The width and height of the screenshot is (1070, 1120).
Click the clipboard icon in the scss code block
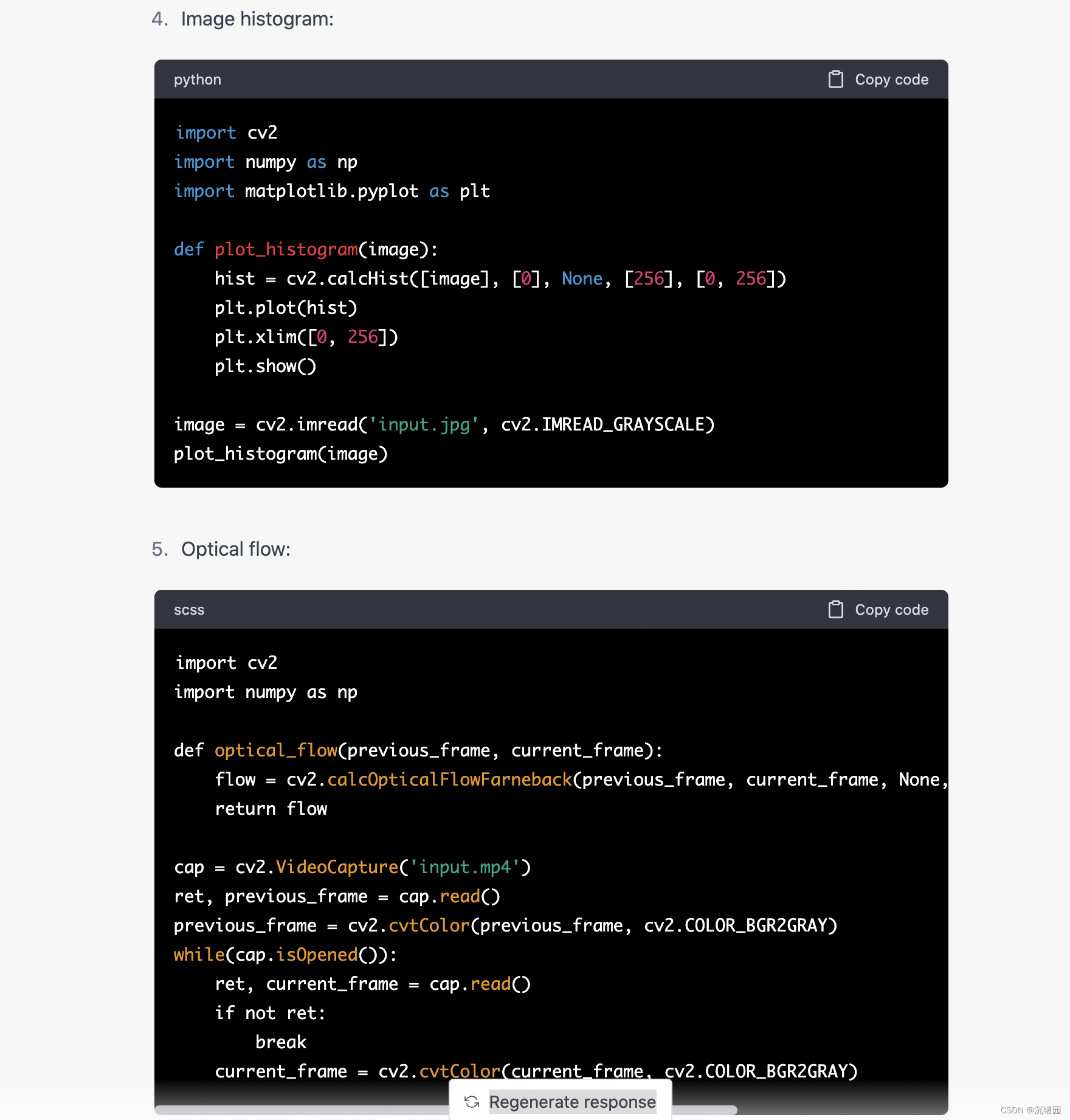click(836, 609)
